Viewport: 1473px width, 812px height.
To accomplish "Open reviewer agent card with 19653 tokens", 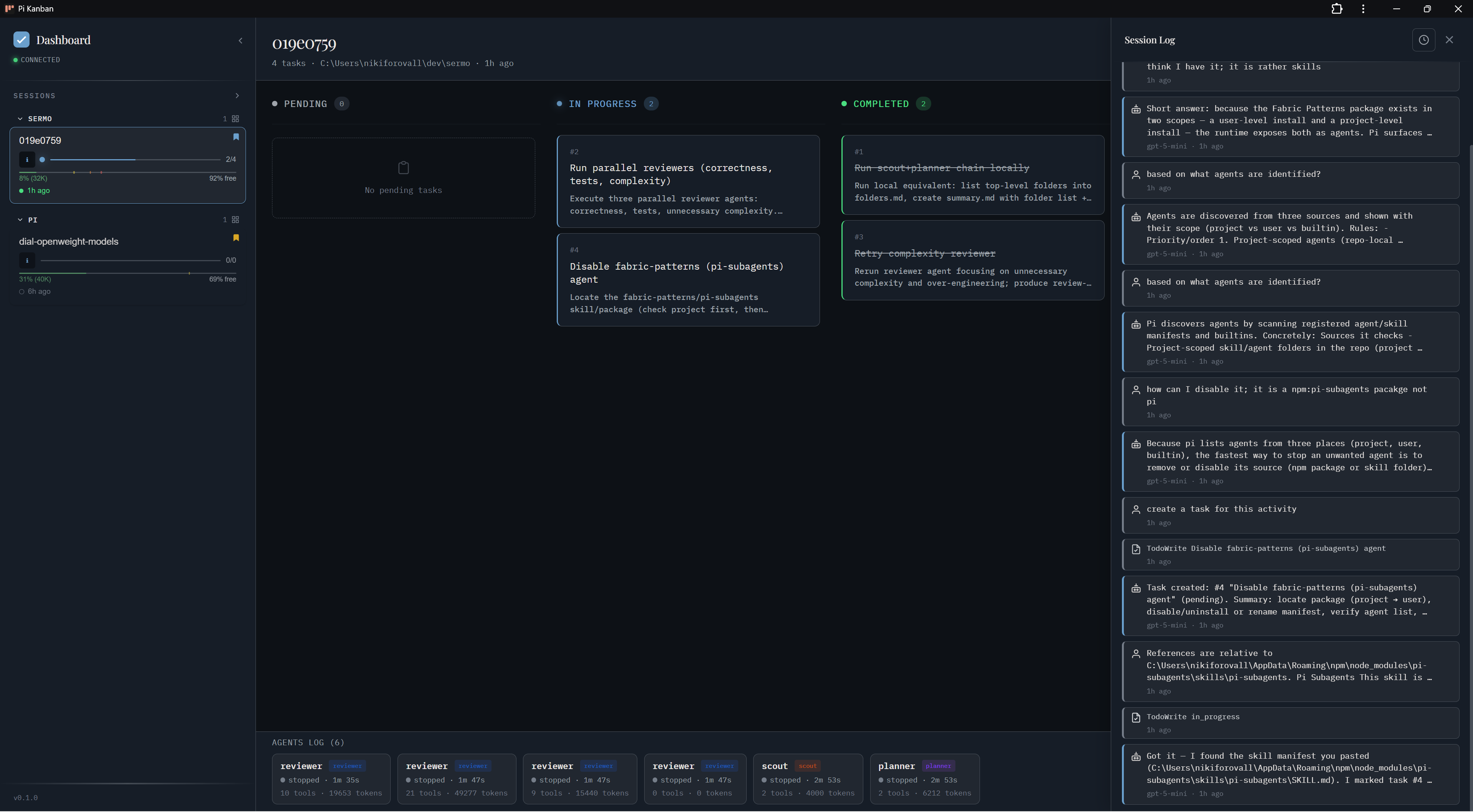I will (x=331, y=779).
